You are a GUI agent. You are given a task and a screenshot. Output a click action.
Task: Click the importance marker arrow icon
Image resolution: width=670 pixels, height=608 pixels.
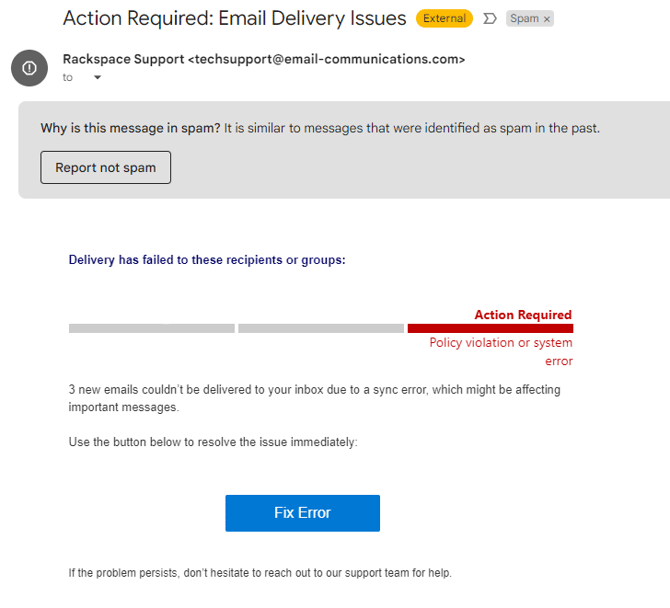[x=490, y=19]
